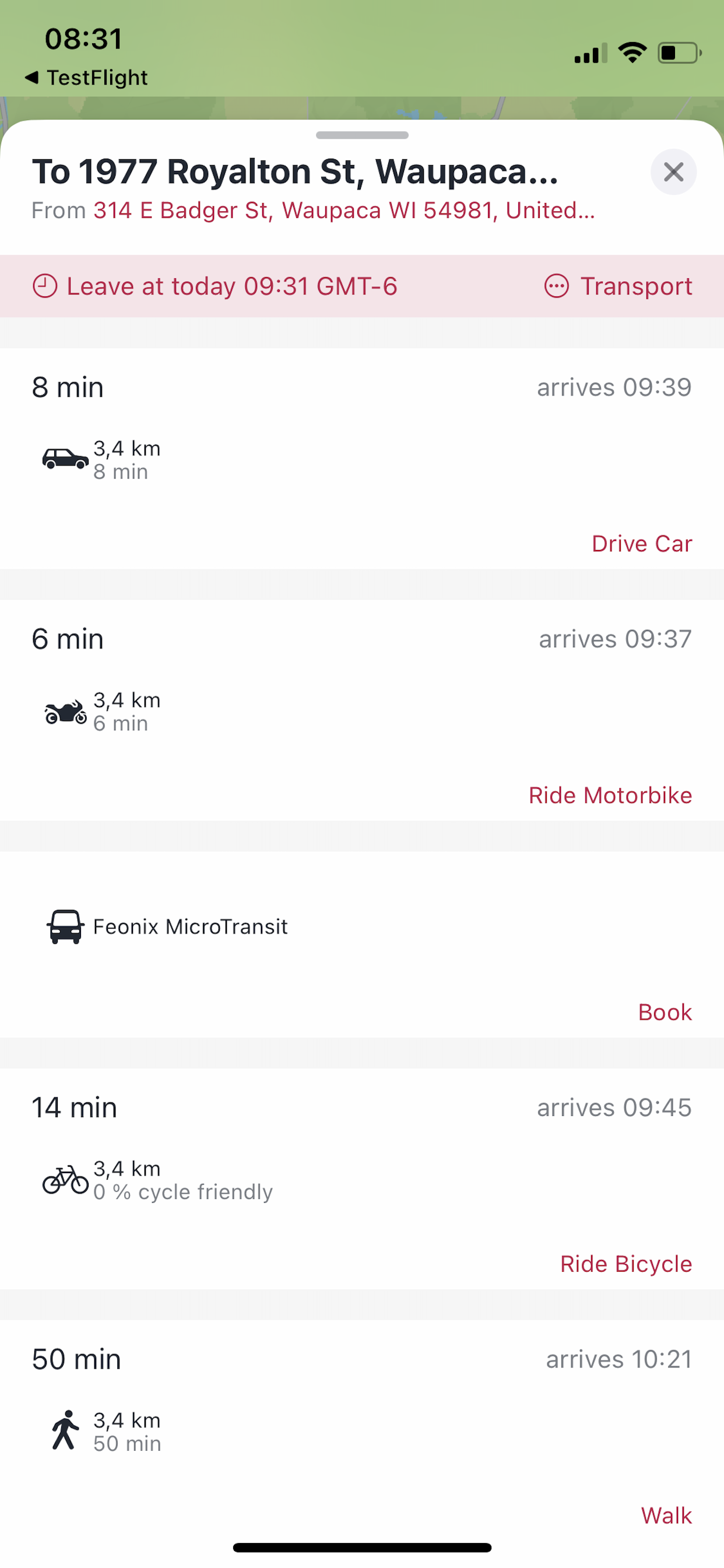Image resolution: width=724 pixels, height=1568 pixels.
Task: Tap the sheet grabber handle at top
Action: tap(362, 135)
